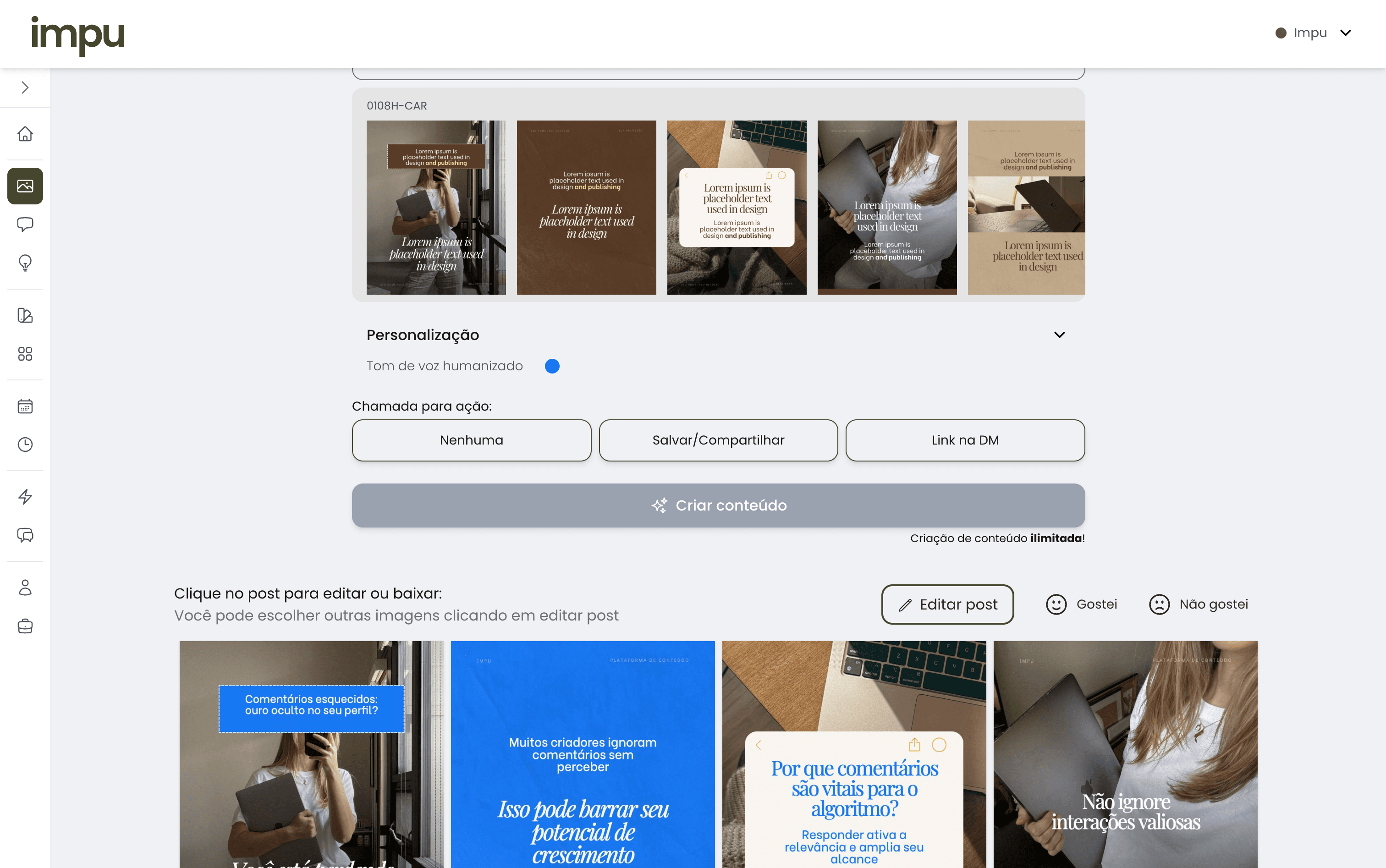Click the 0108H-CAR template label
Viewport: 1386px width, 868px height.
(x=397, y=105)
